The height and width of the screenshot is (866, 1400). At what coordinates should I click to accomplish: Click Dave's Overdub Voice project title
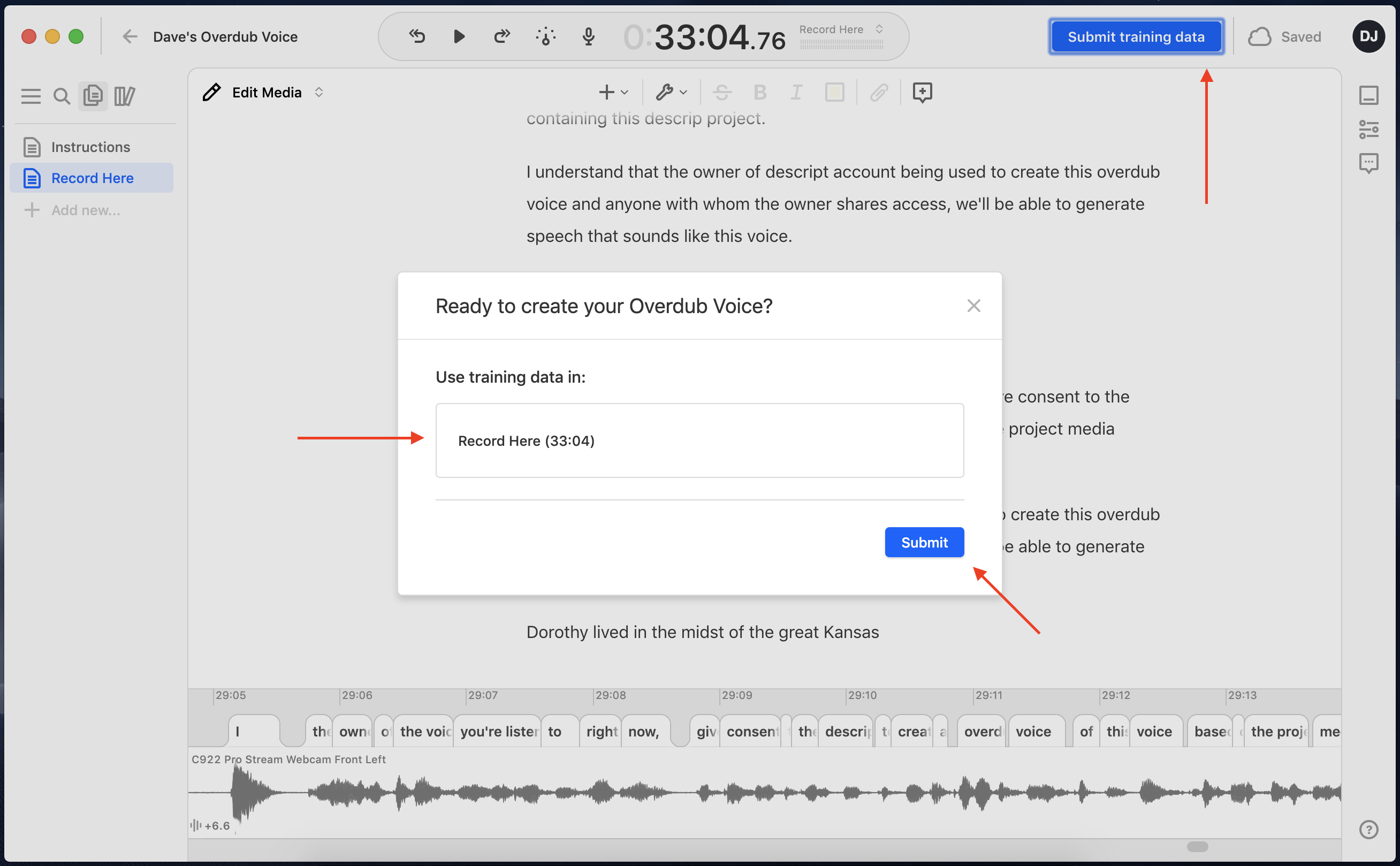click(x=225, y=36)
